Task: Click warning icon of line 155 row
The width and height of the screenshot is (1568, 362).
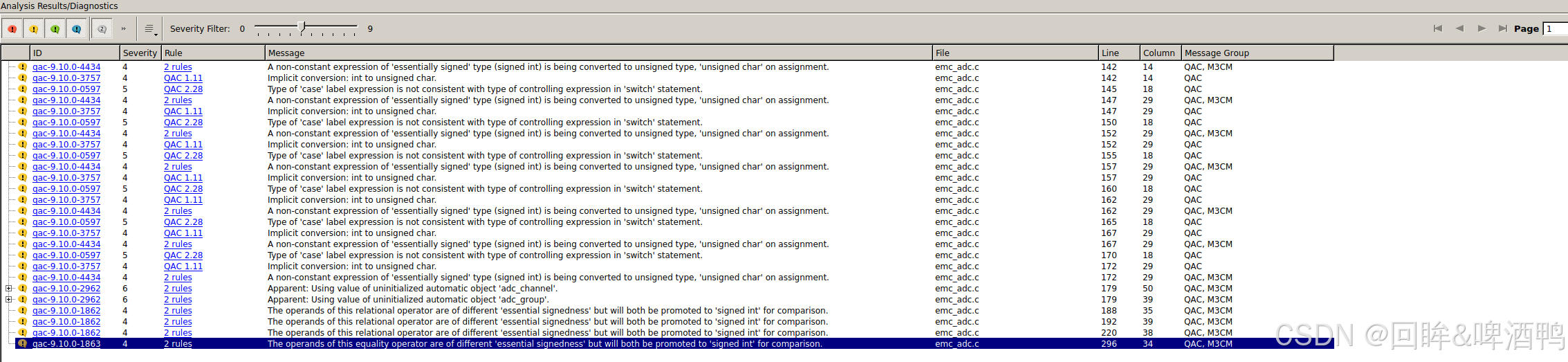Action: click(x=22, y=156)
